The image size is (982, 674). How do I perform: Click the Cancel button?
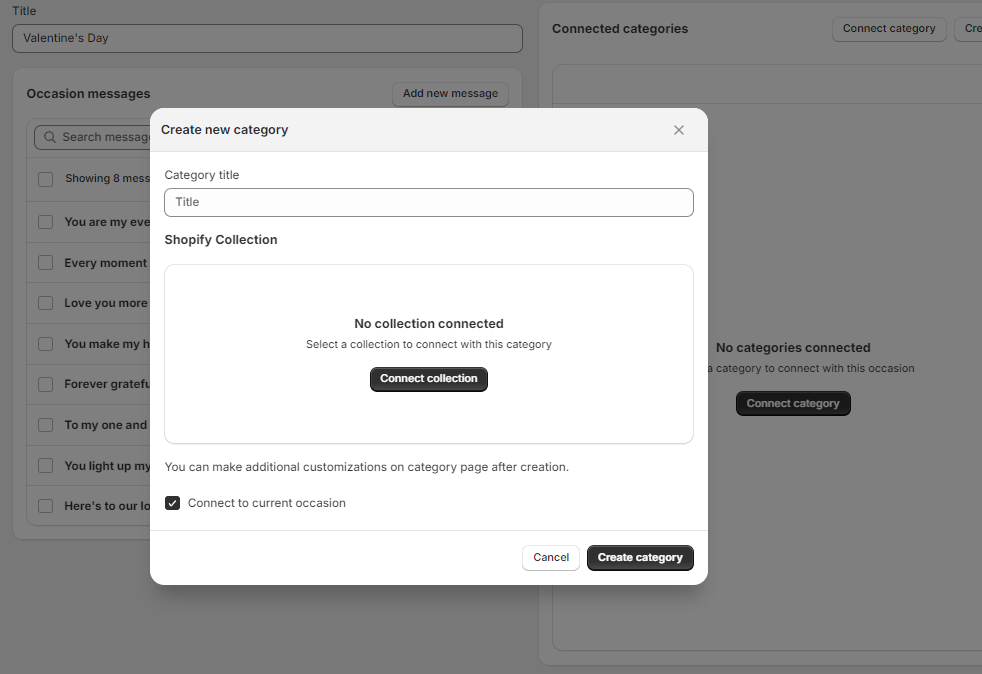[x=550, y=557]
